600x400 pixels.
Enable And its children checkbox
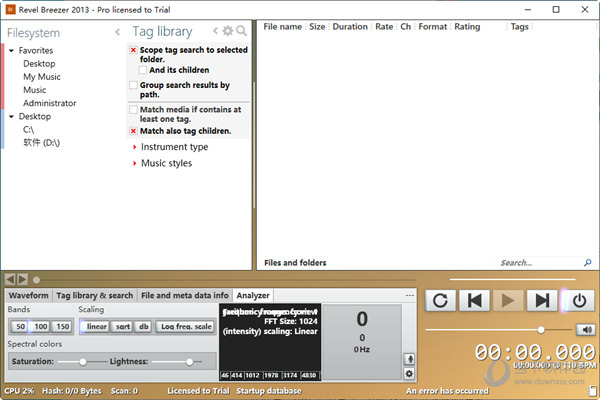tap(142, 70)
